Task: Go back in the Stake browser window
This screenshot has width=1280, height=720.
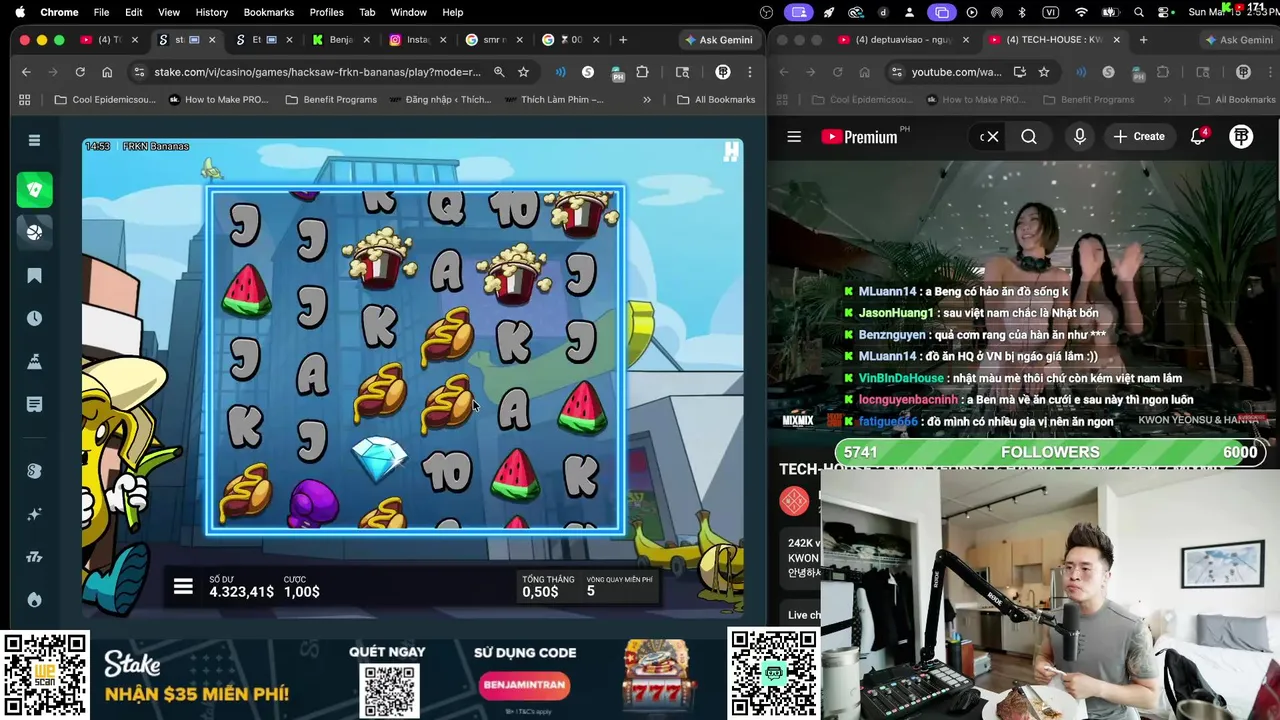Action: 26,72
